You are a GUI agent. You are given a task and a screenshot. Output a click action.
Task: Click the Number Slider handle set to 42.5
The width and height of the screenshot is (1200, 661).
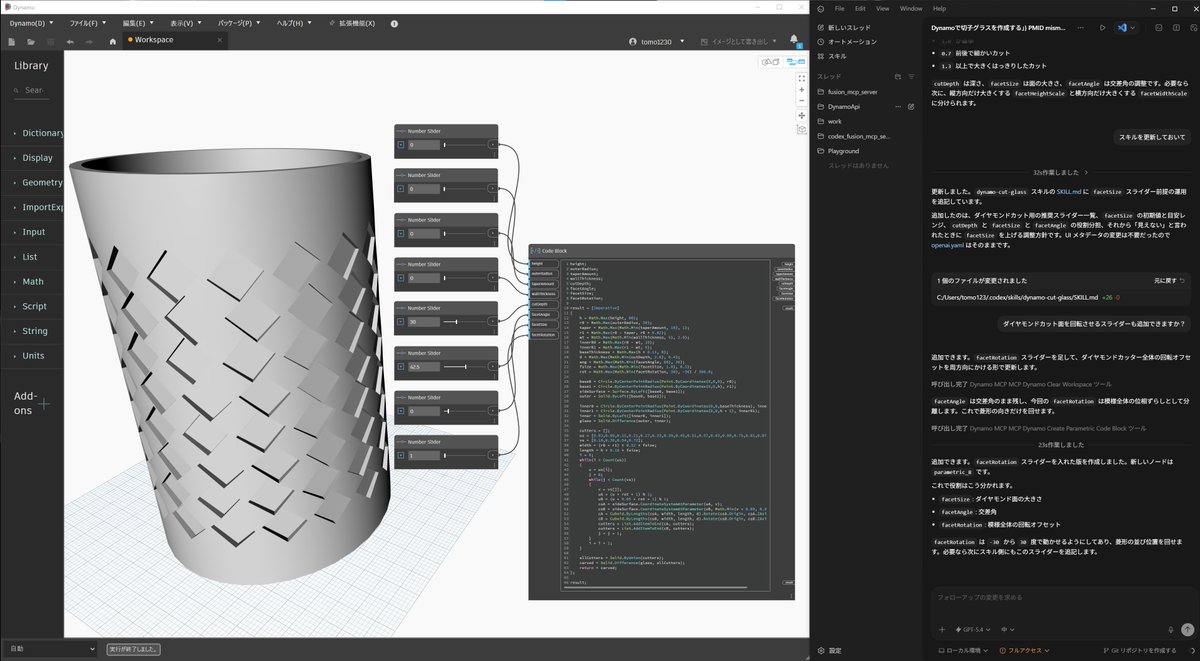(x=465, y=367)
